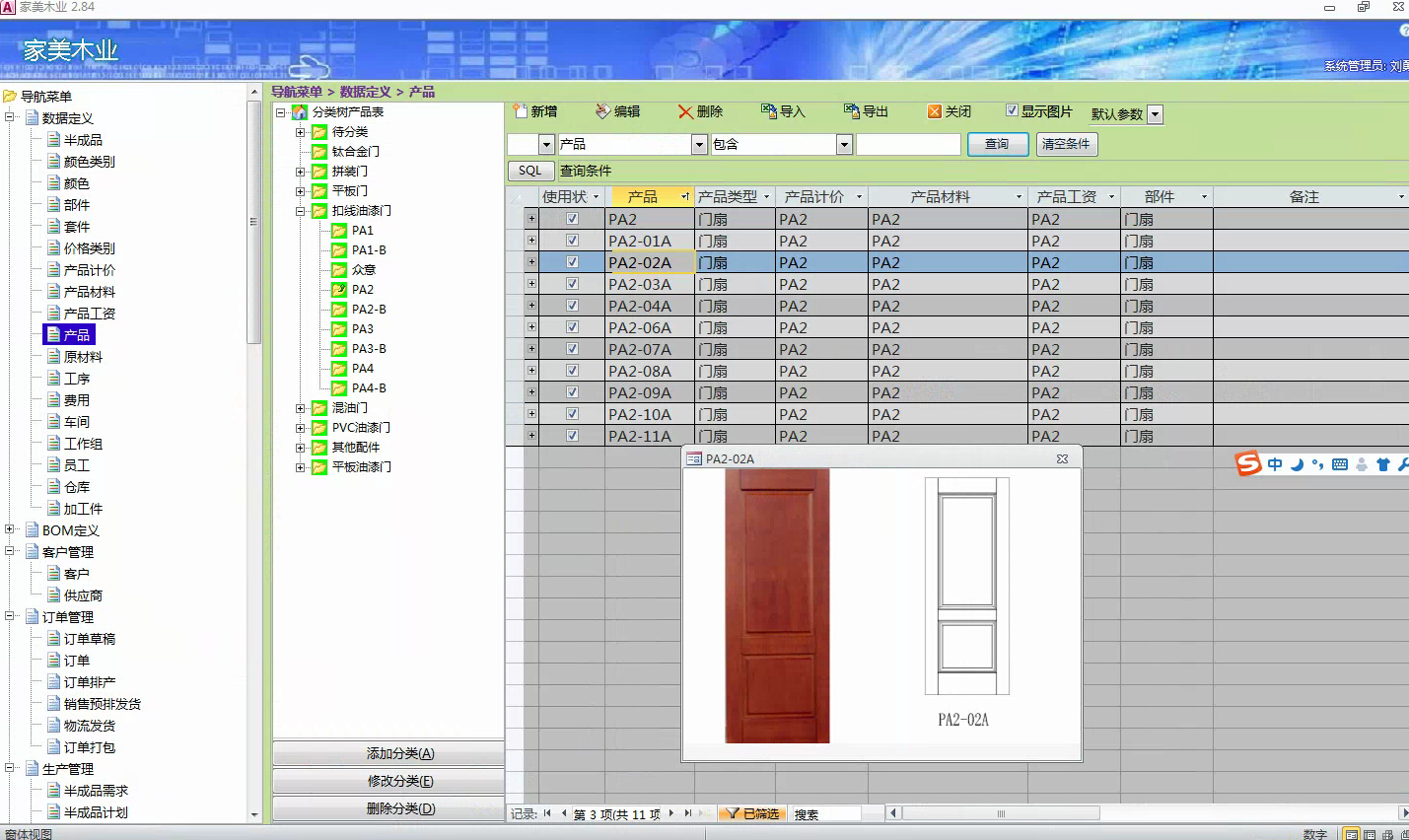Image resolution: width=1409 pixels, height=840 pixels.
Task: Open the 半成品 page icon in navigation
Action: pos(54,139)
